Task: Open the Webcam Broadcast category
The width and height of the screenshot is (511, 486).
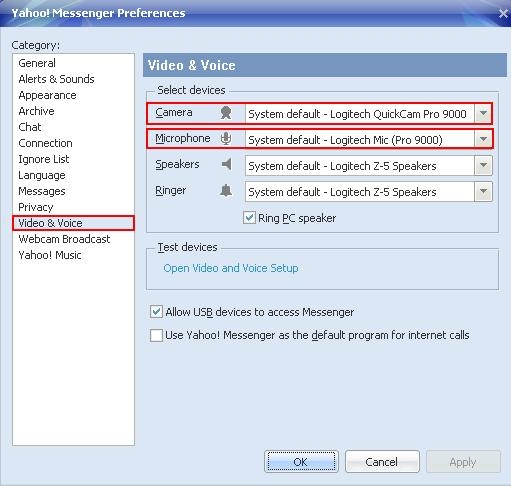Action: coord(64,239)
